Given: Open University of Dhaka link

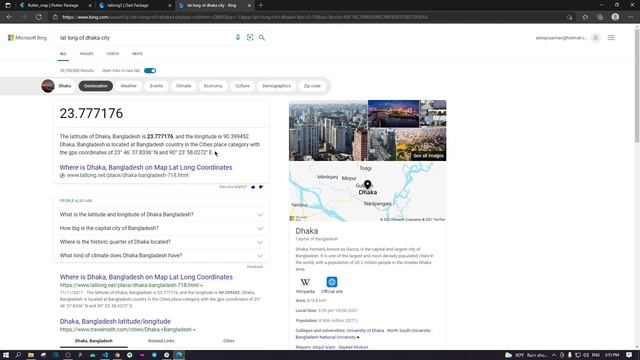Looking at the screenshot, I should tap(365, 330).
